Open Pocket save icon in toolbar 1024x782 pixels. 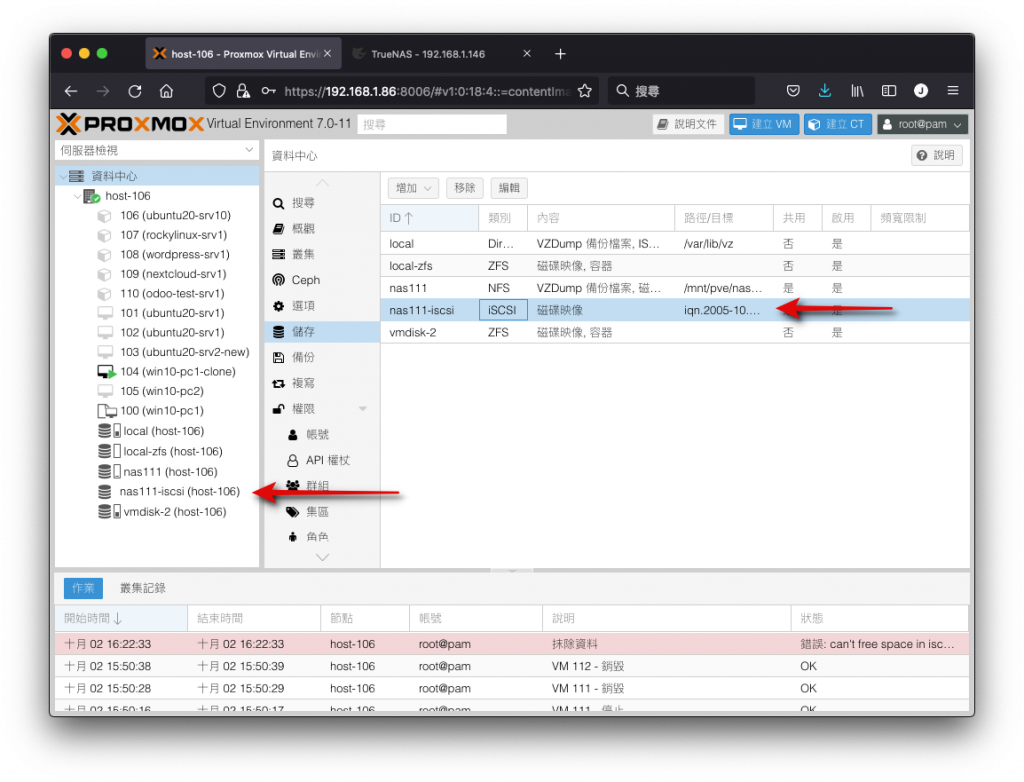(x=793, y=91)
